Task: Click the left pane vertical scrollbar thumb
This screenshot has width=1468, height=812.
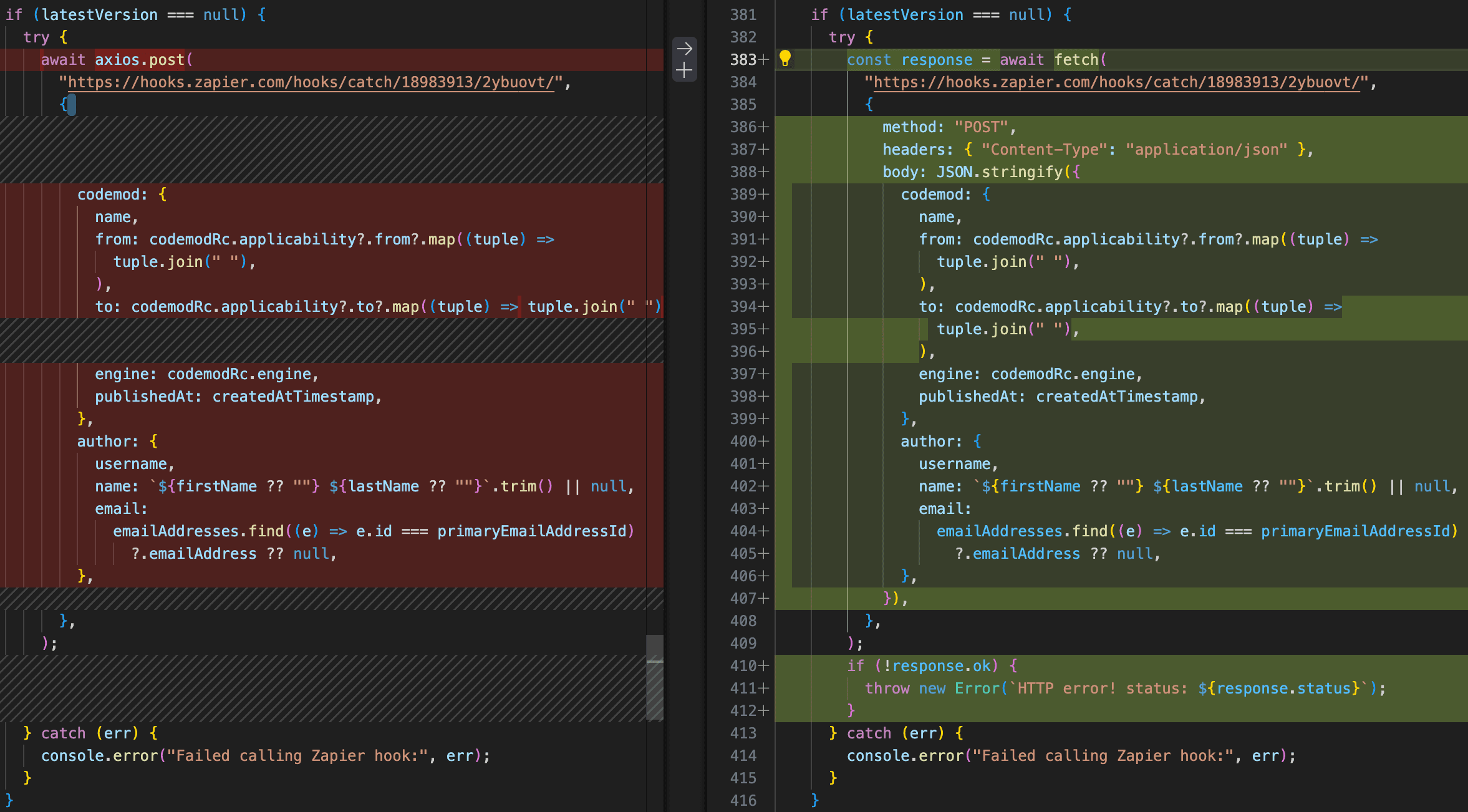Action: click(654, 677)
